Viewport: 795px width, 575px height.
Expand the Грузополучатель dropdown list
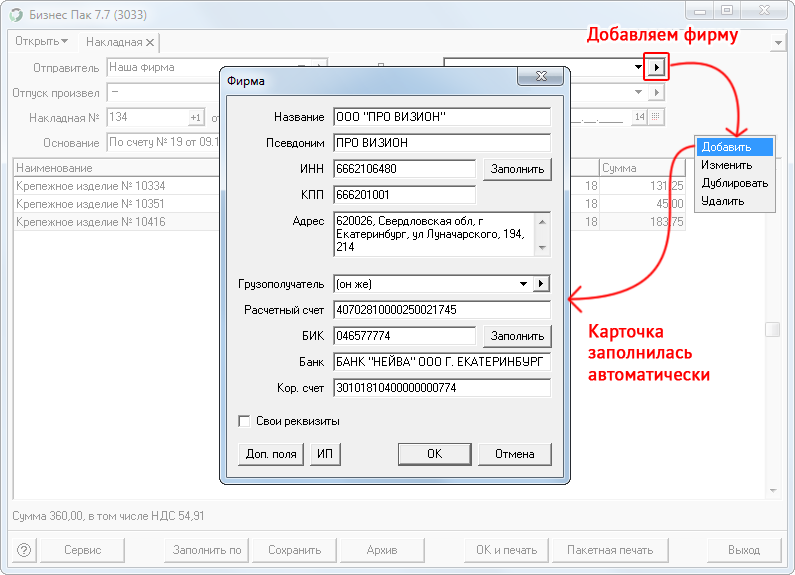[x=523, y=283]
